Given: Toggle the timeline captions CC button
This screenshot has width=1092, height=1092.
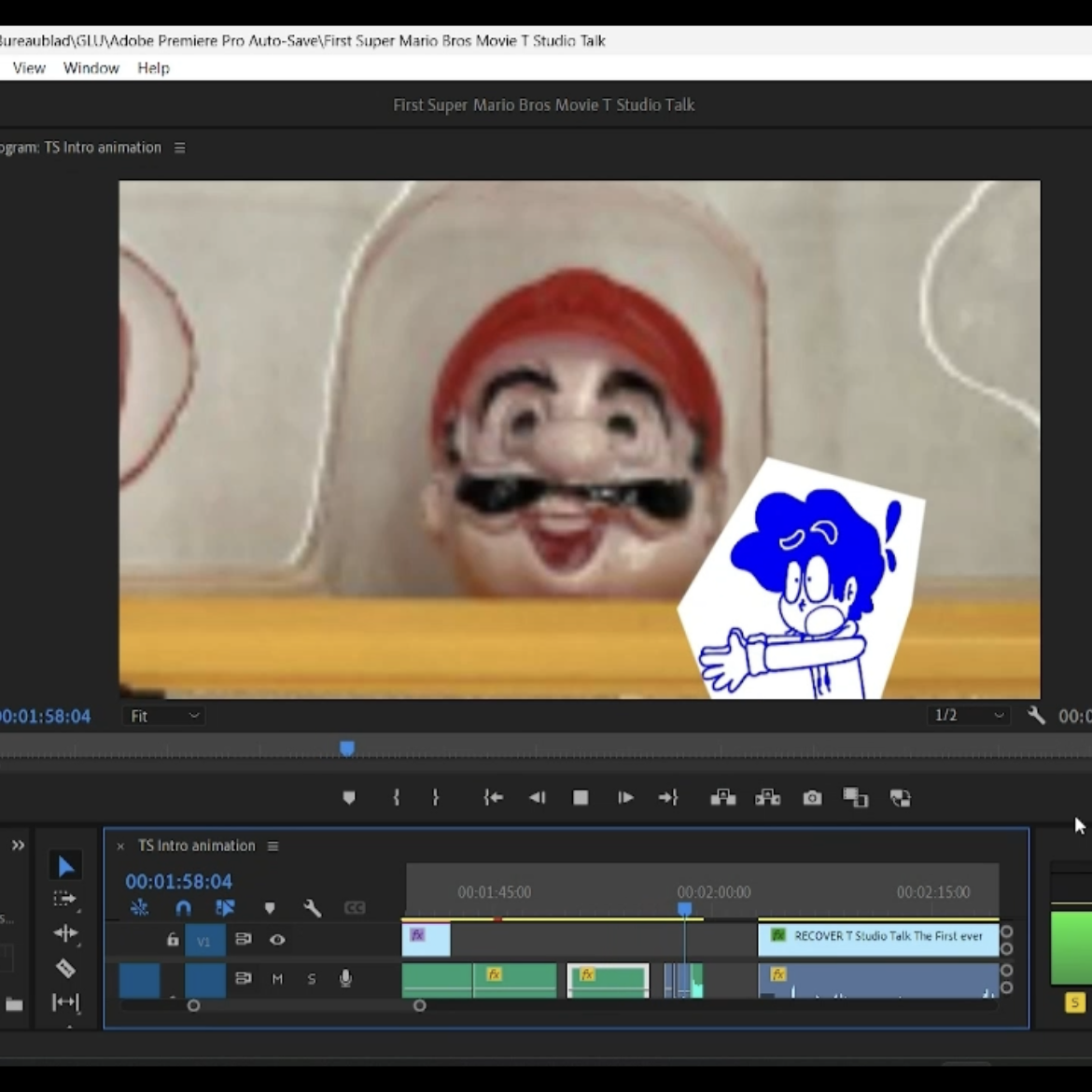Looking at the screenshot, I should (355, 907).
